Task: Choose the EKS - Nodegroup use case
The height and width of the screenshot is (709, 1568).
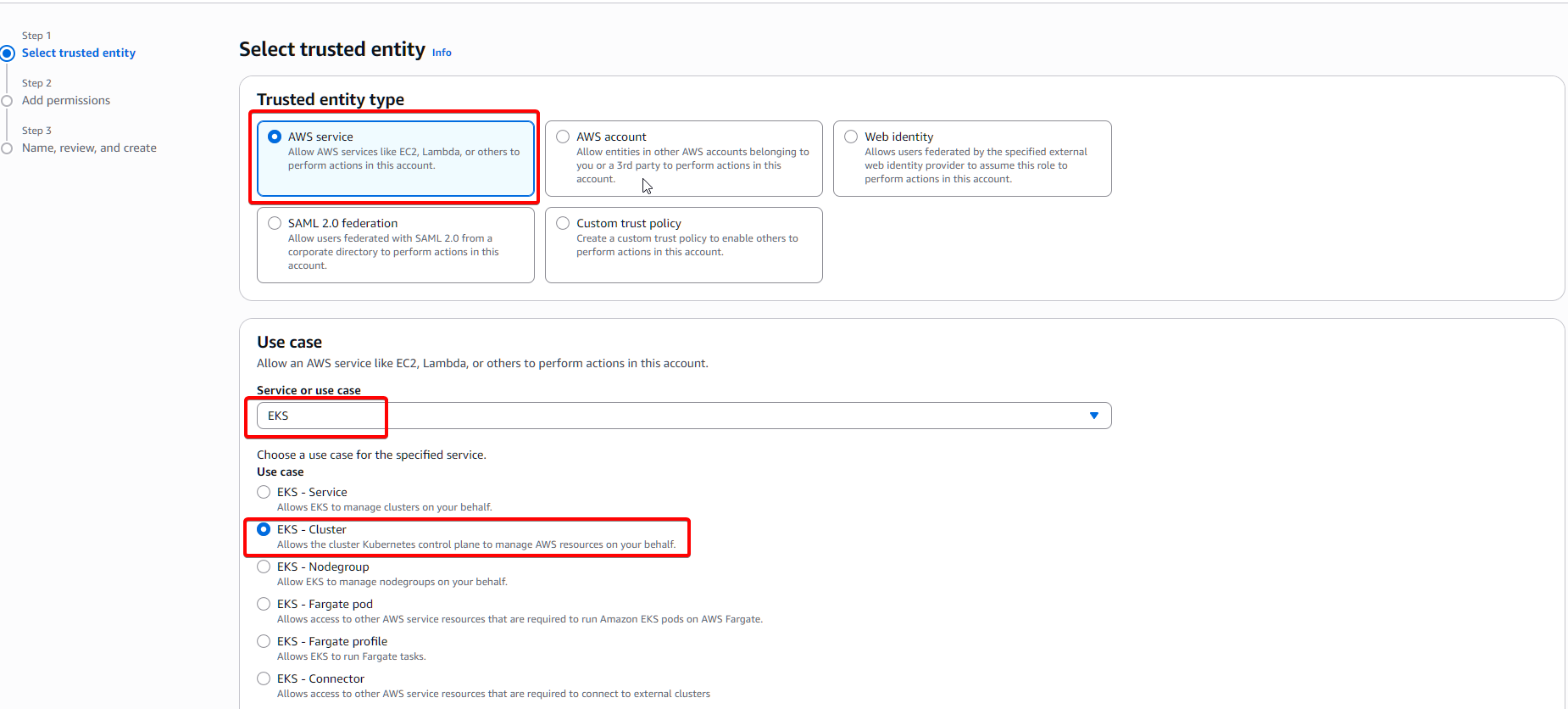Action: click(x=264, y=567)
